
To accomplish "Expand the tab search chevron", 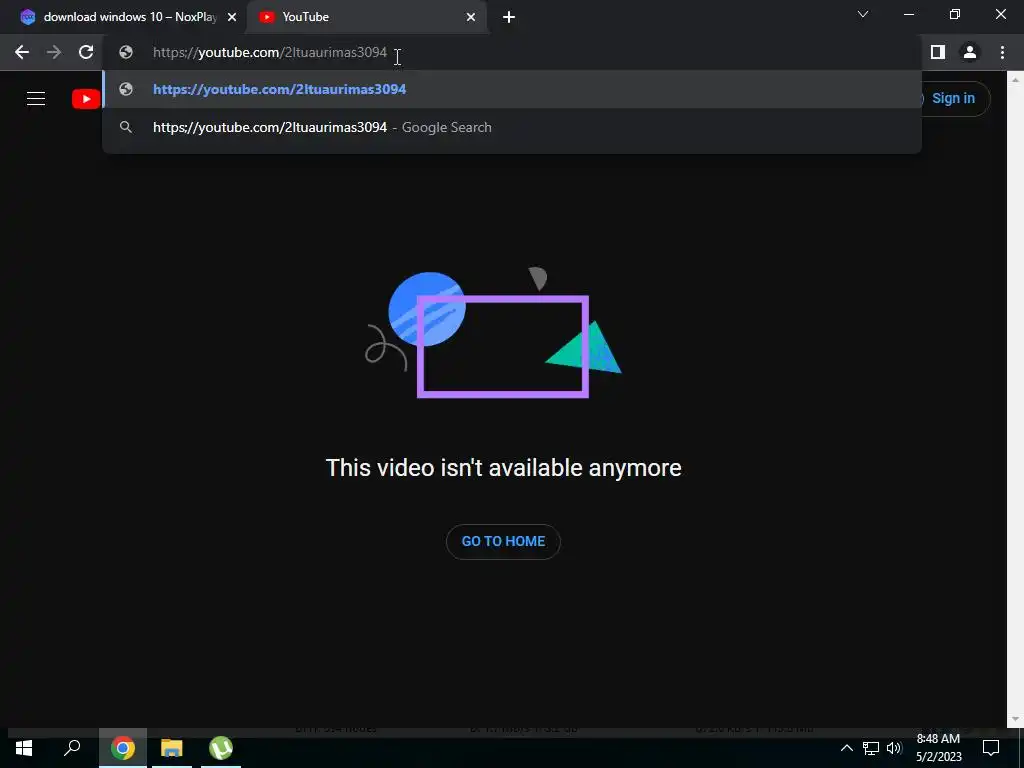I will (863, 14).
